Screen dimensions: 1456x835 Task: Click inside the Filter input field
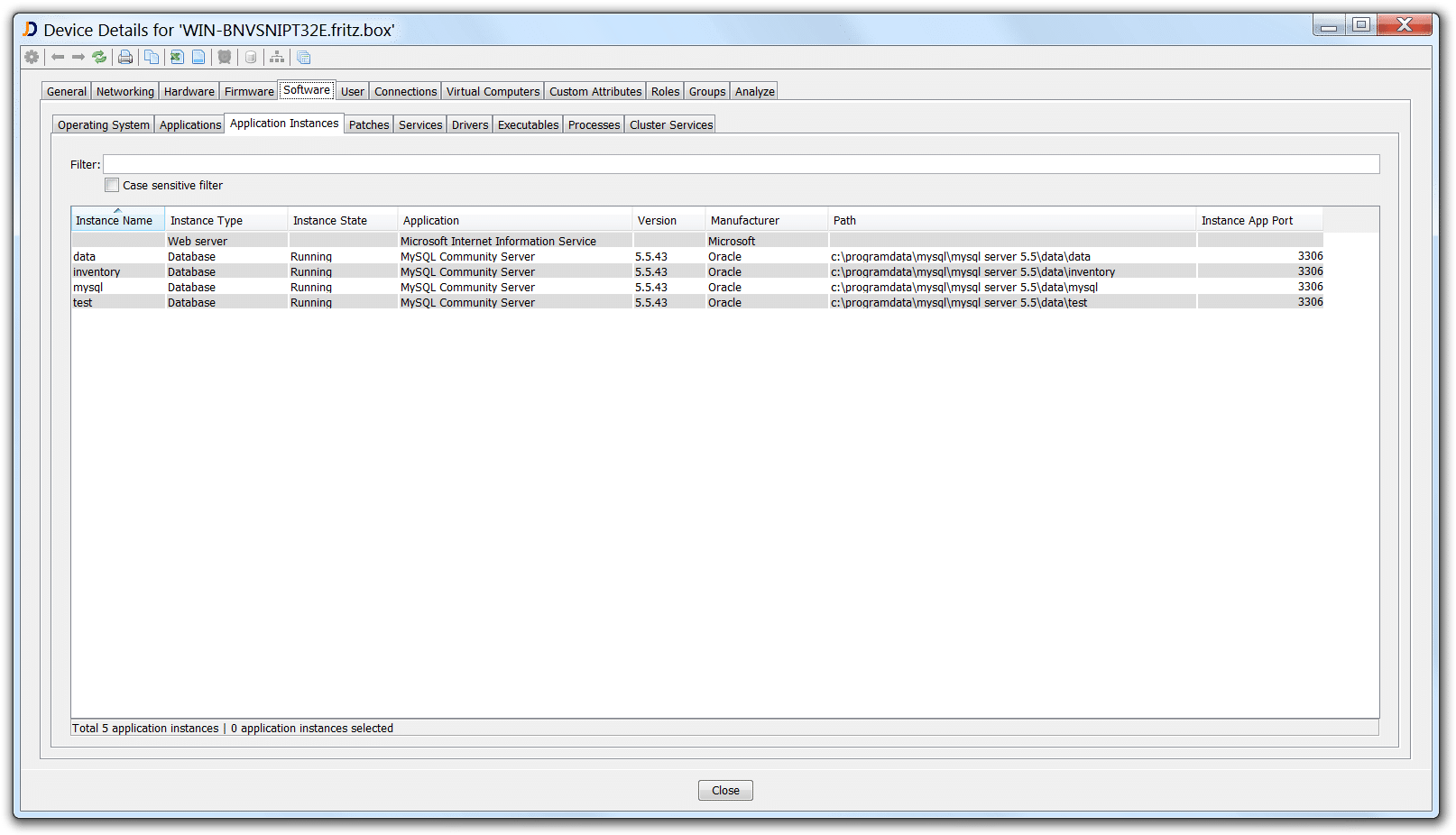[x=451, y=163]
